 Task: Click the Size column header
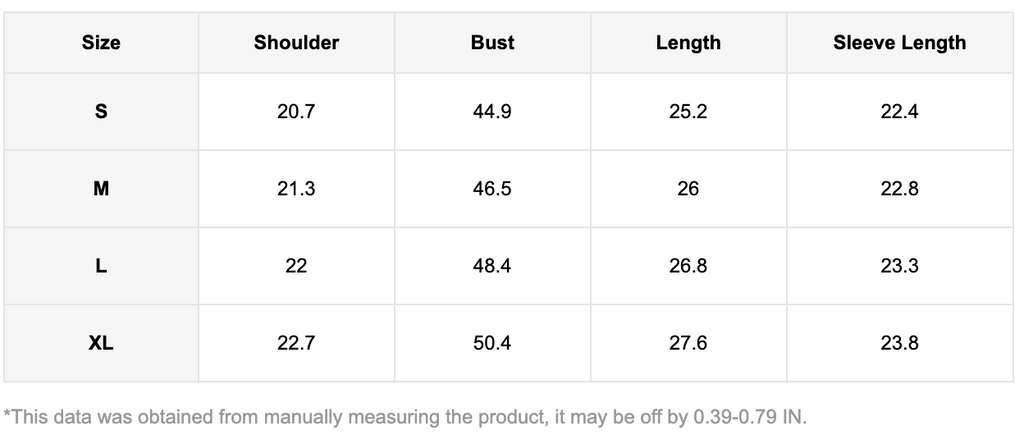click(x=101, y=42)
